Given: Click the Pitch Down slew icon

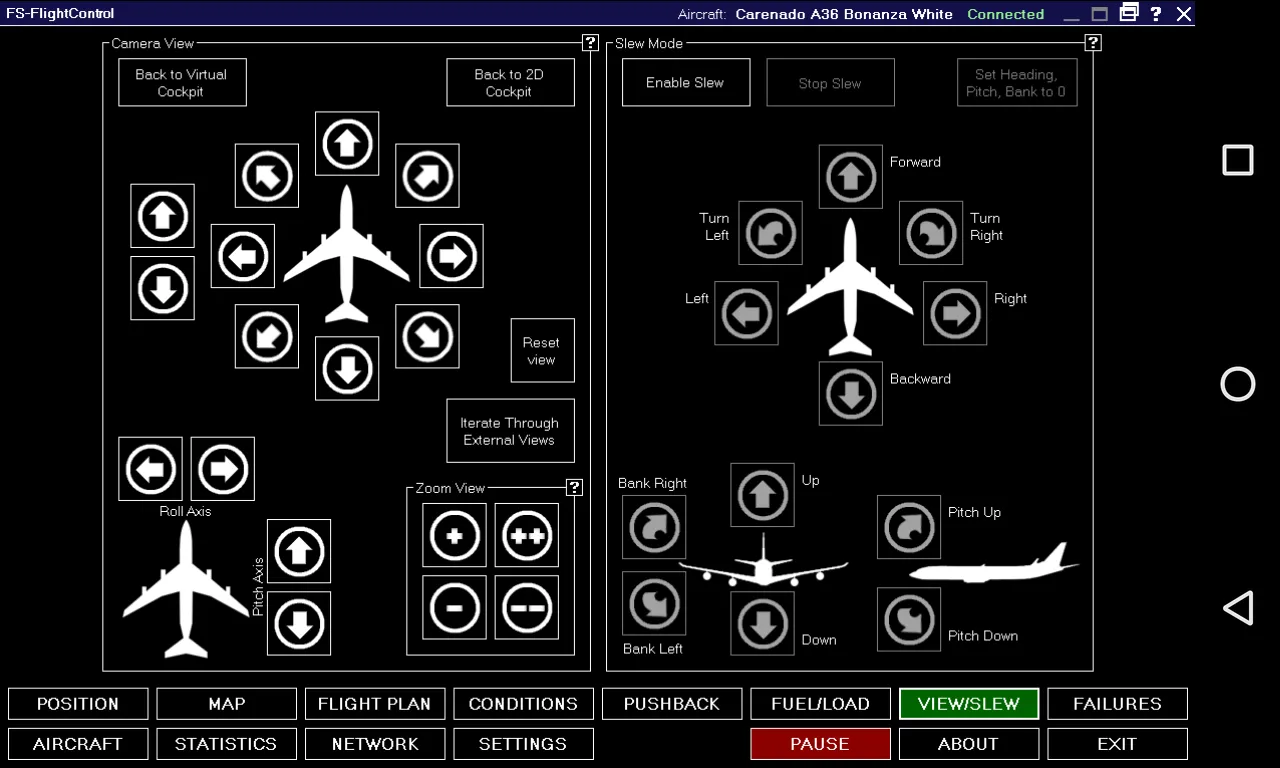Looking at the screenshot, I should [909, 619].
